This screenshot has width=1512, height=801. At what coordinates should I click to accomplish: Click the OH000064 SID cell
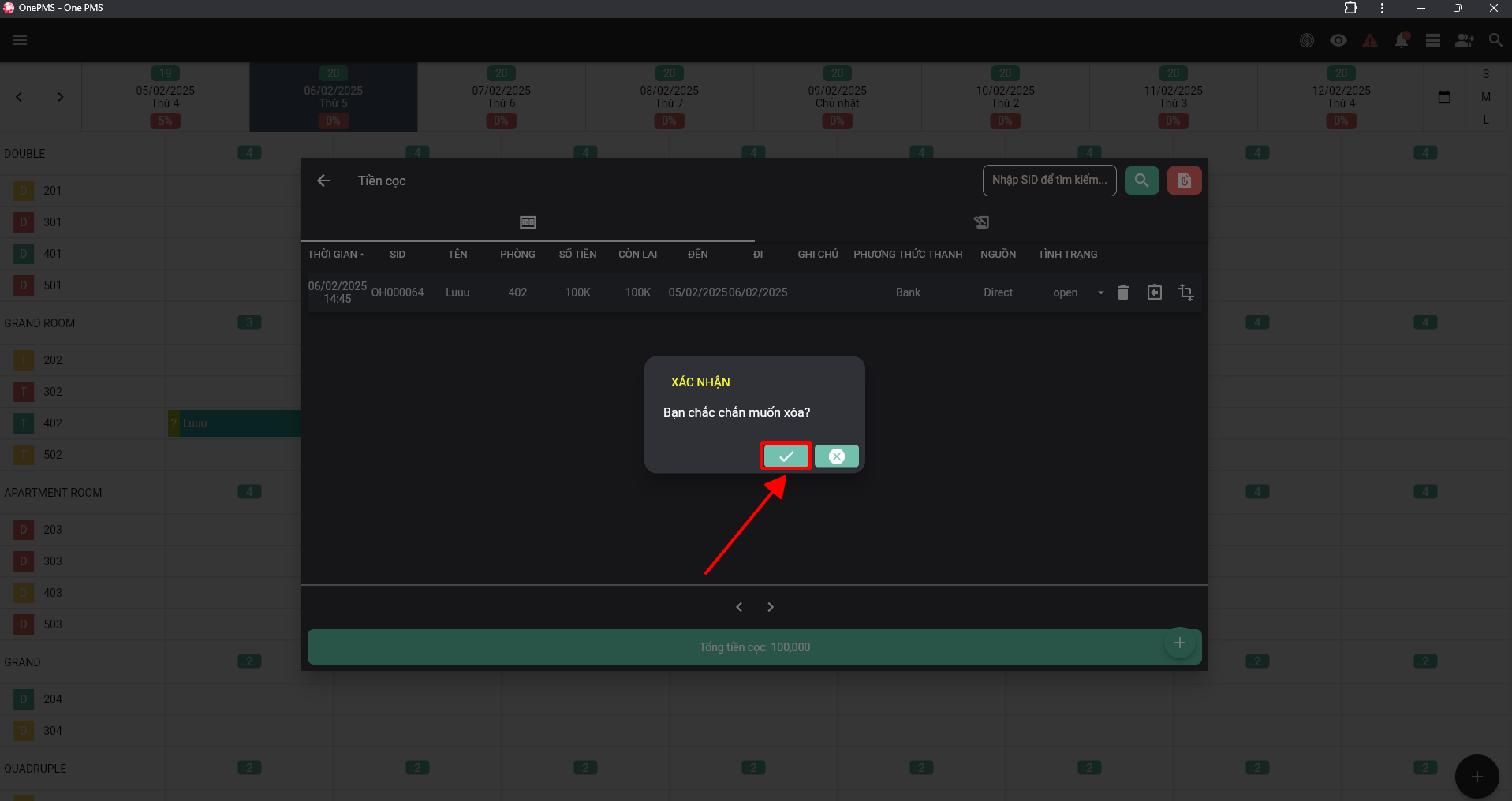click(x=398, y=292)
